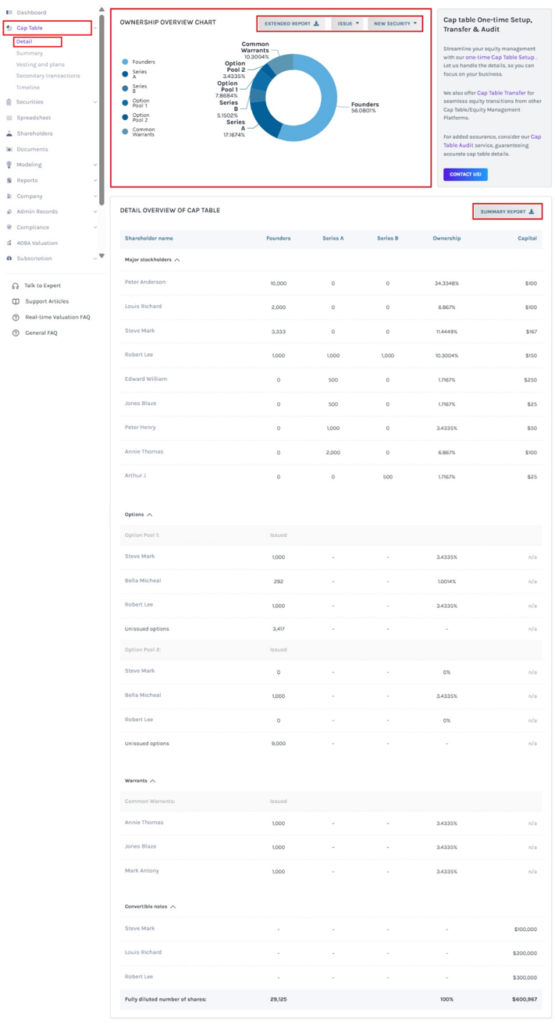
Task: Expand the Modeling sidebar chevron
Action: 95,165
